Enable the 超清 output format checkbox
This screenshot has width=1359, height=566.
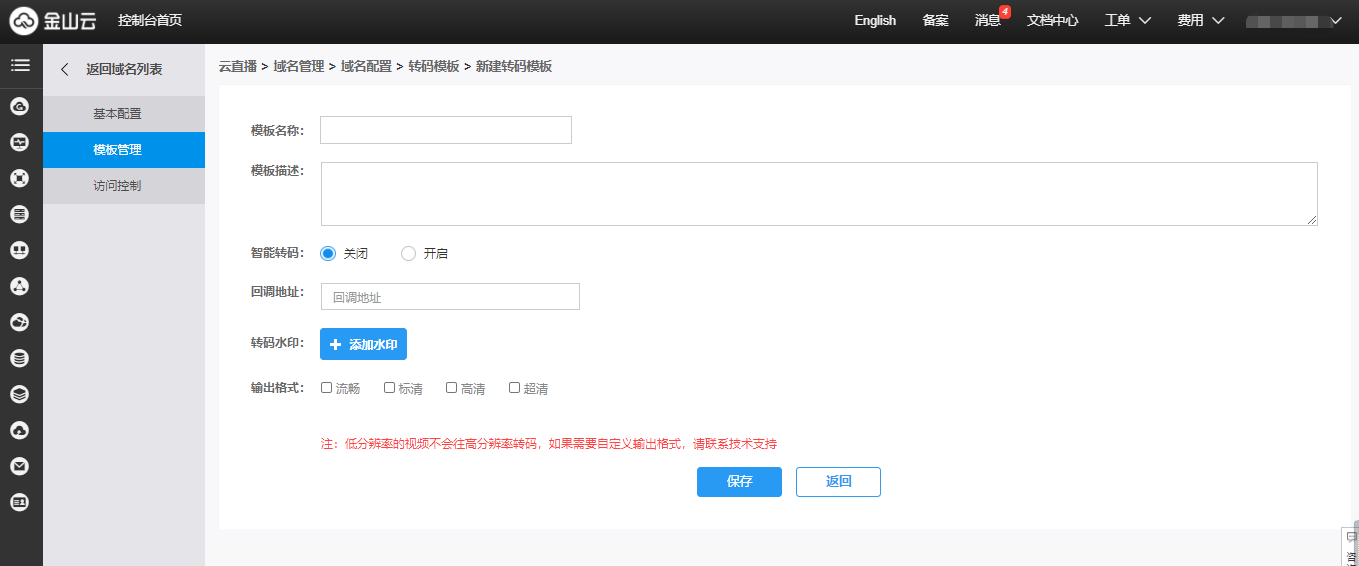tap(514, 388)
